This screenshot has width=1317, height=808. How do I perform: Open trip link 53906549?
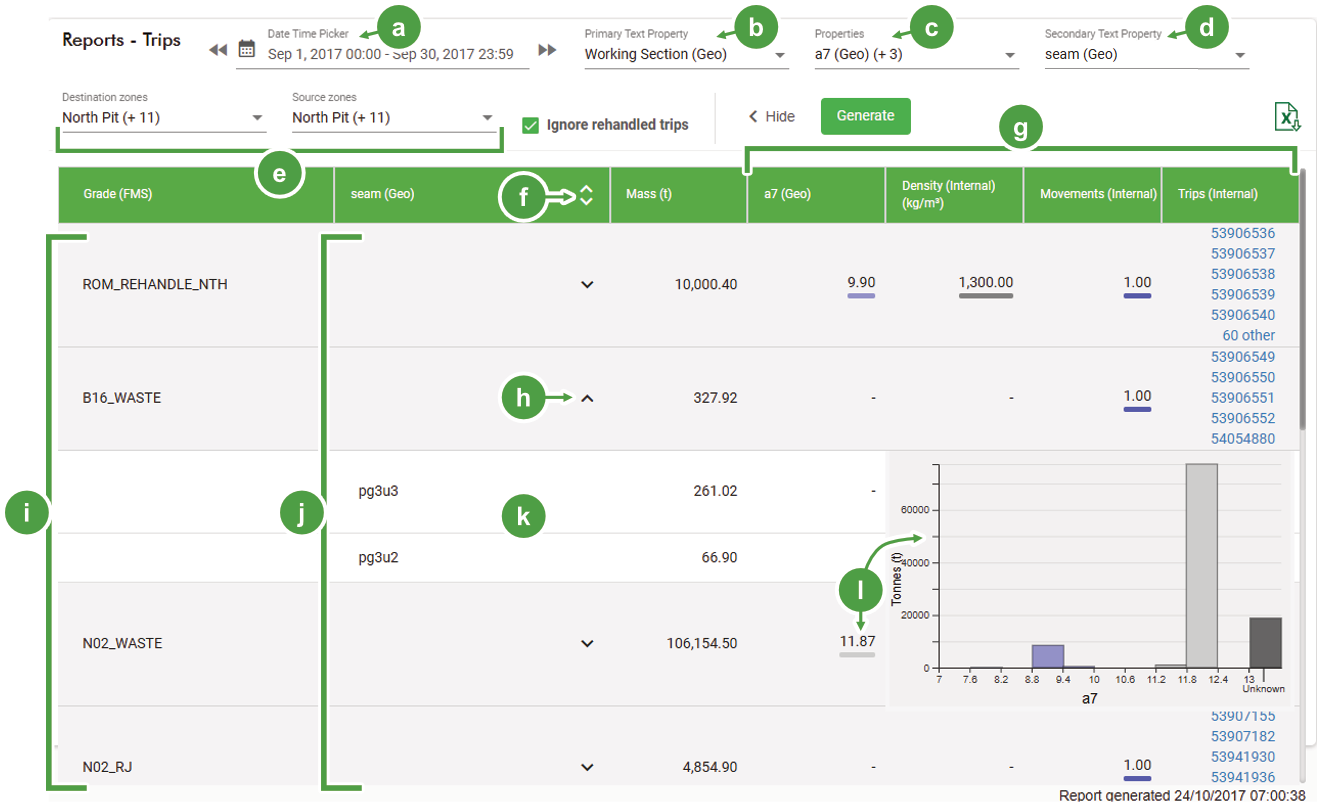(x=1243, y=357)
